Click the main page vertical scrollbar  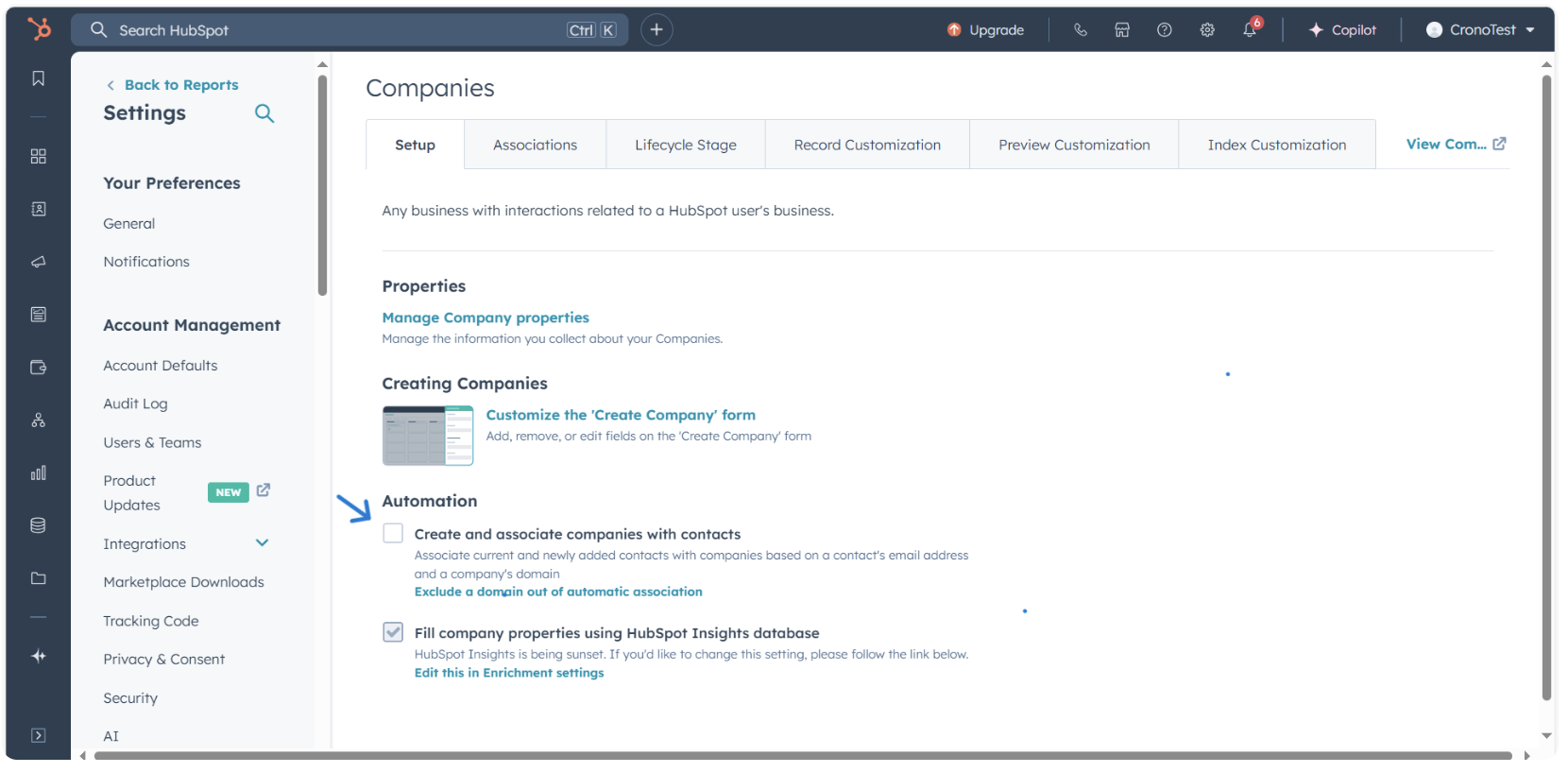1546,387
